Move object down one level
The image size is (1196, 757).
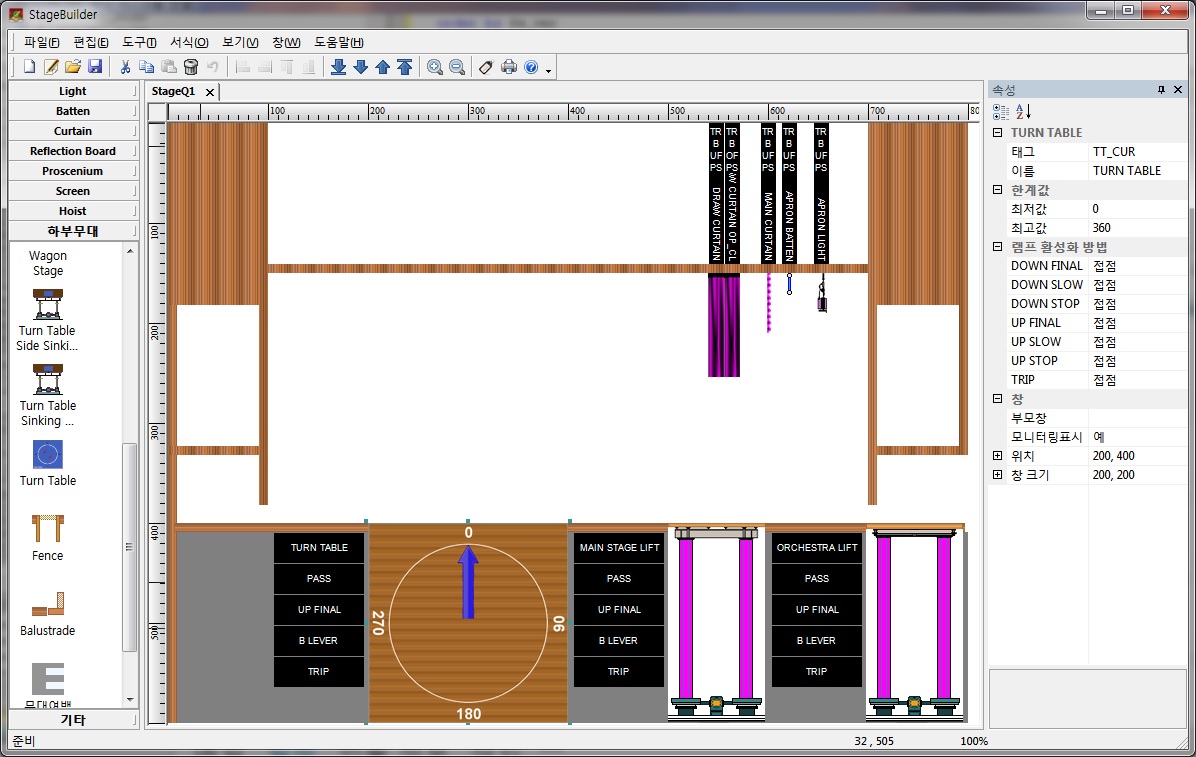[361, 67]
